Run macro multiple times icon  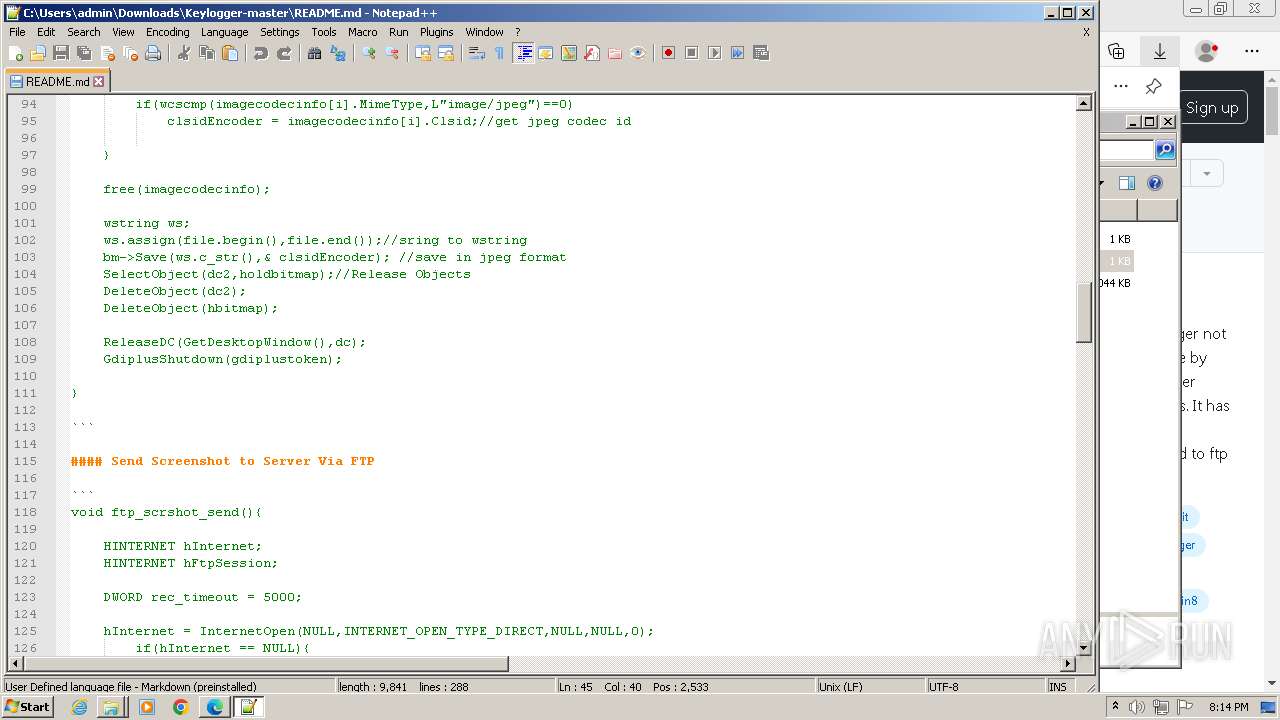click(x=737, y=53)
